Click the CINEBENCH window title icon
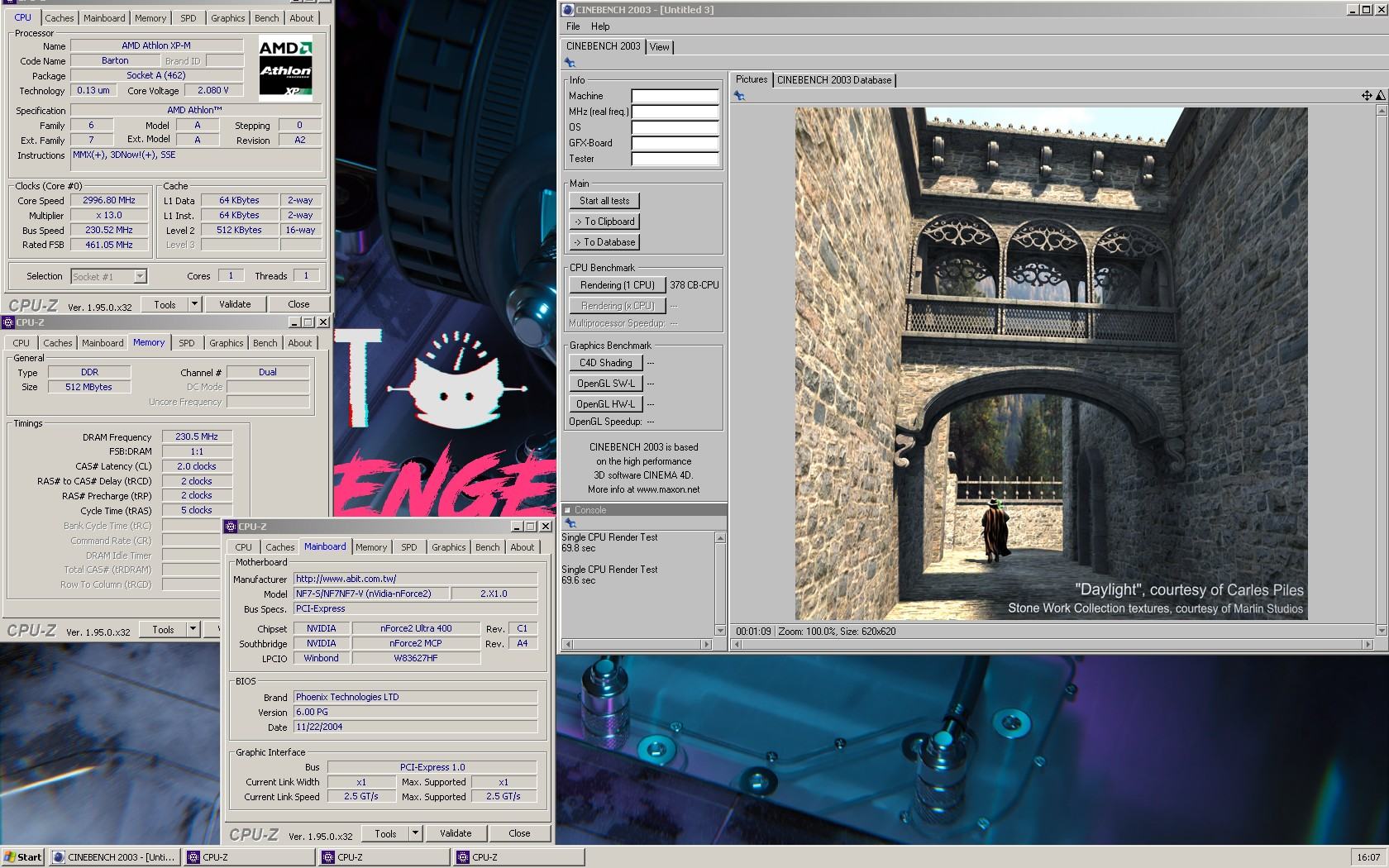Screen dimensions: 1389x868 567,10
